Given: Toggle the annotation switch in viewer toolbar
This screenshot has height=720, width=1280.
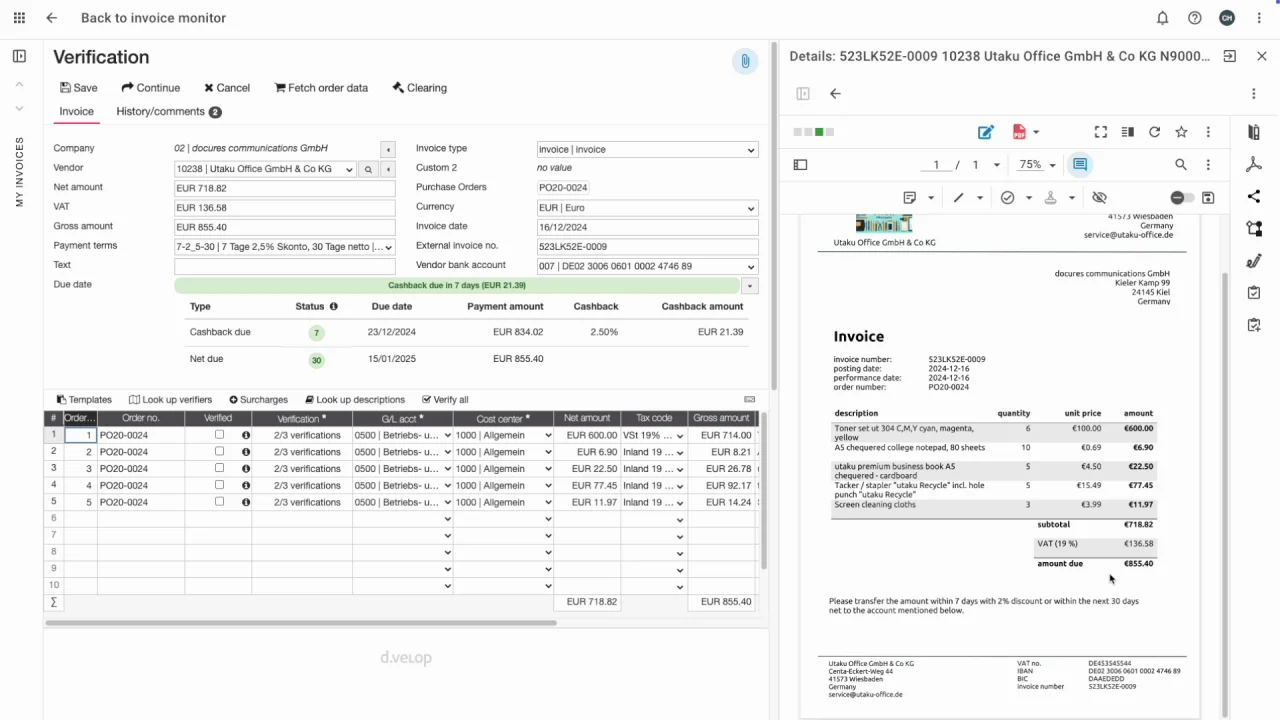Looking at the screenshot, I should (x=1182, y=198).
